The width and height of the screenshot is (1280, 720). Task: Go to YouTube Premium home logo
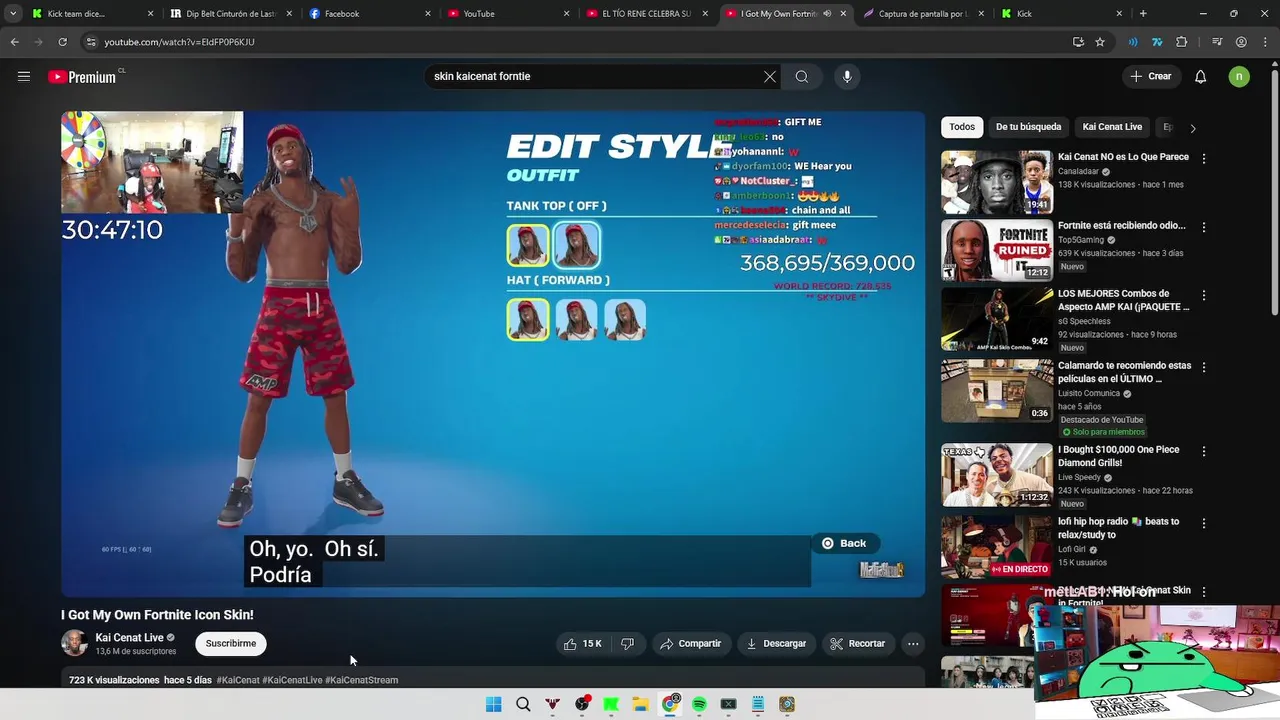point(85,77)
